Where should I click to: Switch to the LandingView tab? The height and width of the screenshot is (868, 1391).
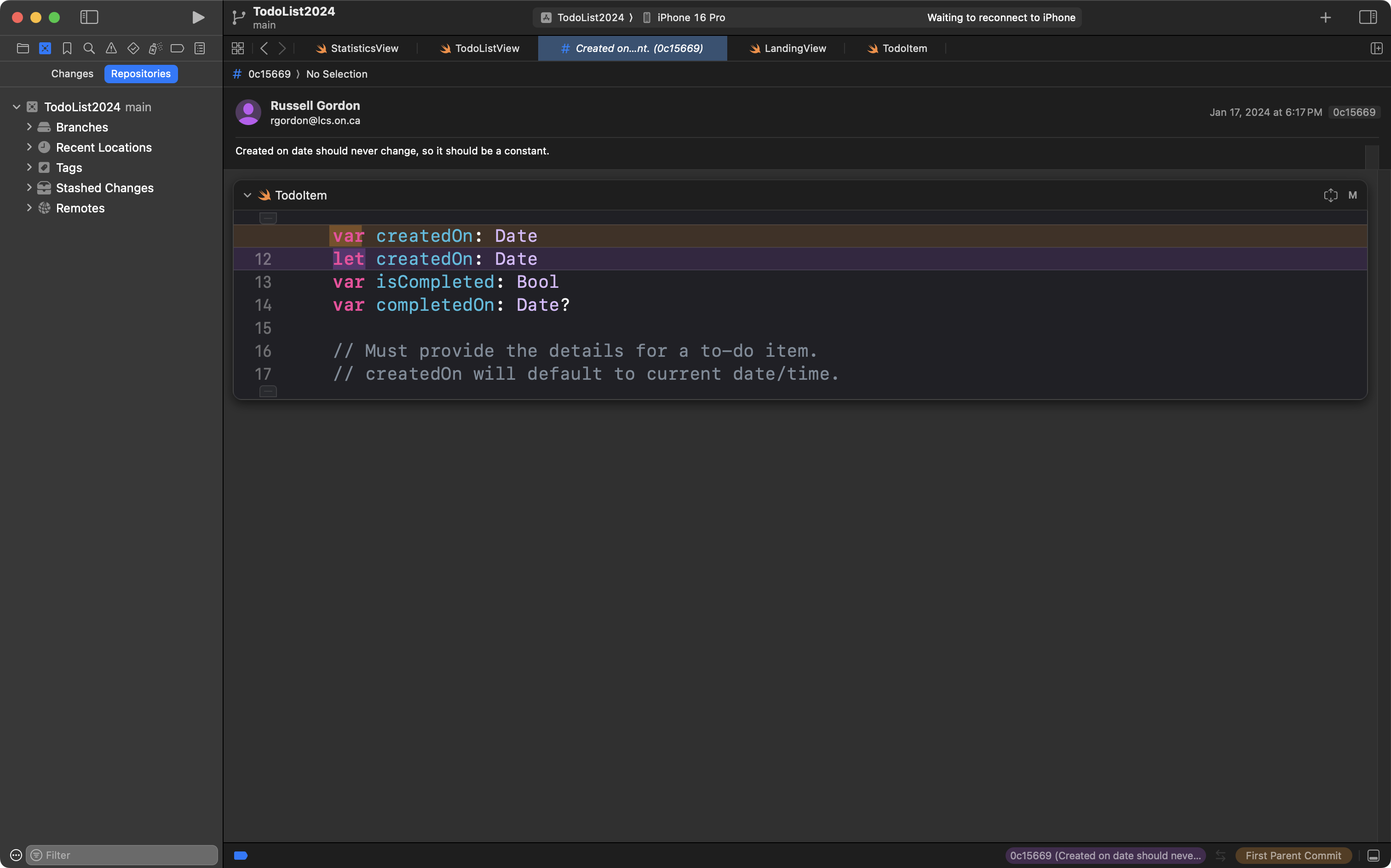click(x=787, y=48)
